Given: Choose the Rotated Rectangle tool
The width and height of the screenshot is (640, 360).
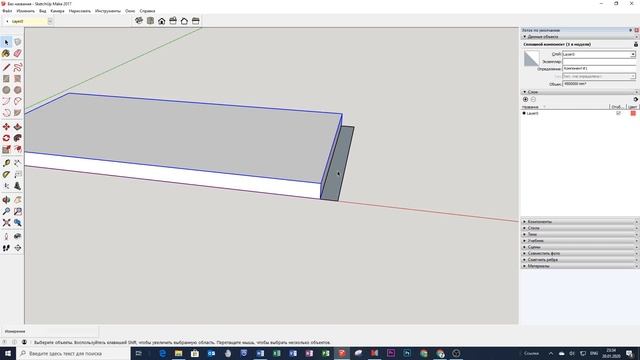Looking at the screenshot, I should click(x=18, y=79).
